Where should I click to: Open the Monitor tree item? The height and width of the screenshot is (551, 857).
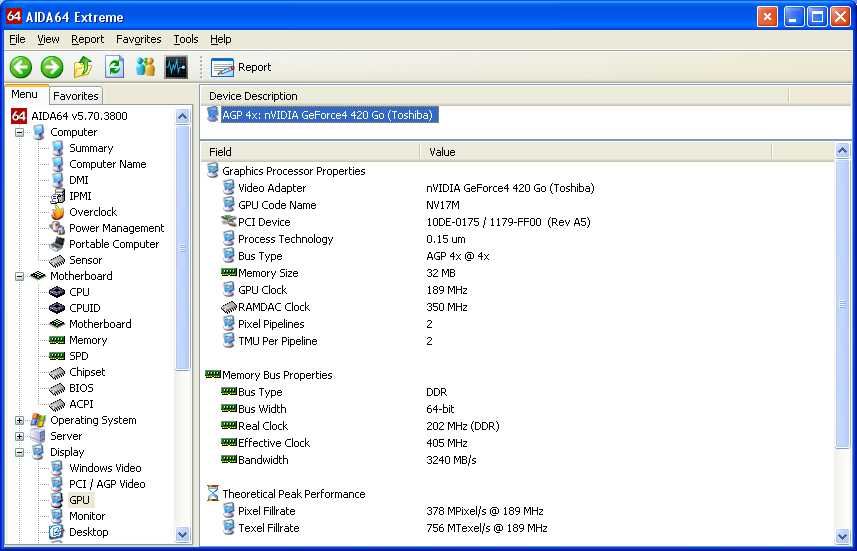click(x=87, y=516)
